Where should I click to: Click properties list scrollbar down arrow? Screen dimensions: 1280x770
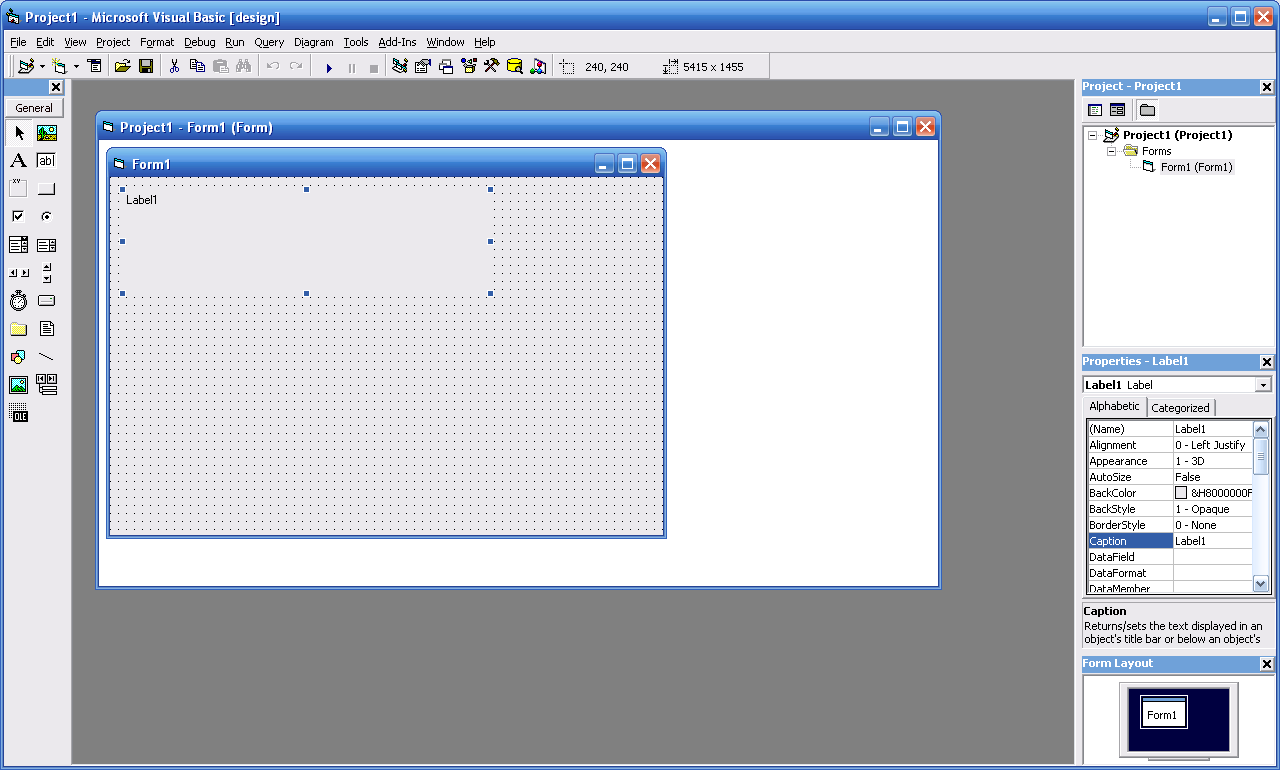[x=1260, y=583]
